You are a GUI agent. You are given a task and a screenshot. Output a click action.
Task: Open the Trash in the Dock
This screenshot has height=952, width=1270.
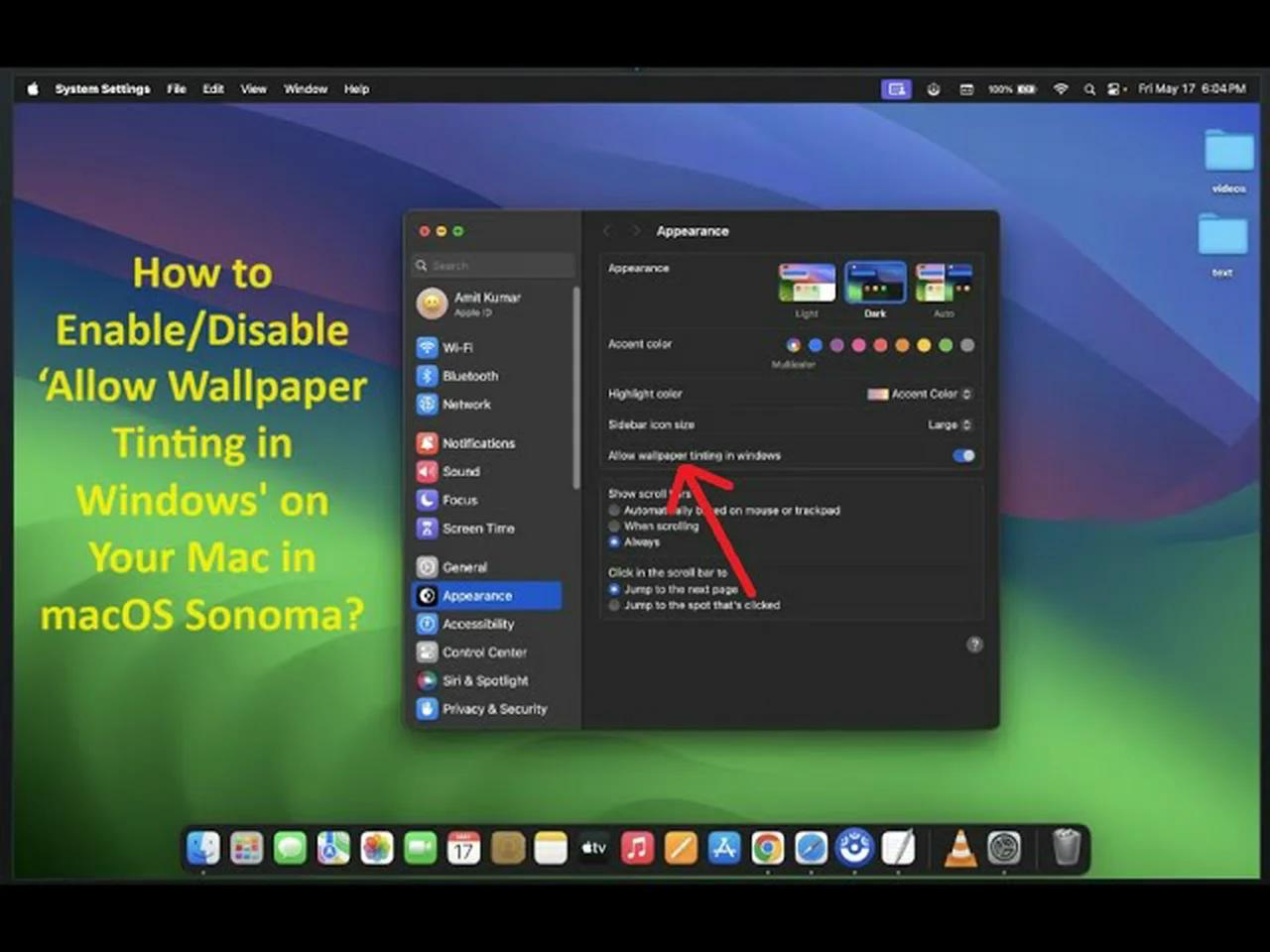pyautogui.click(x=1067, y=848)
